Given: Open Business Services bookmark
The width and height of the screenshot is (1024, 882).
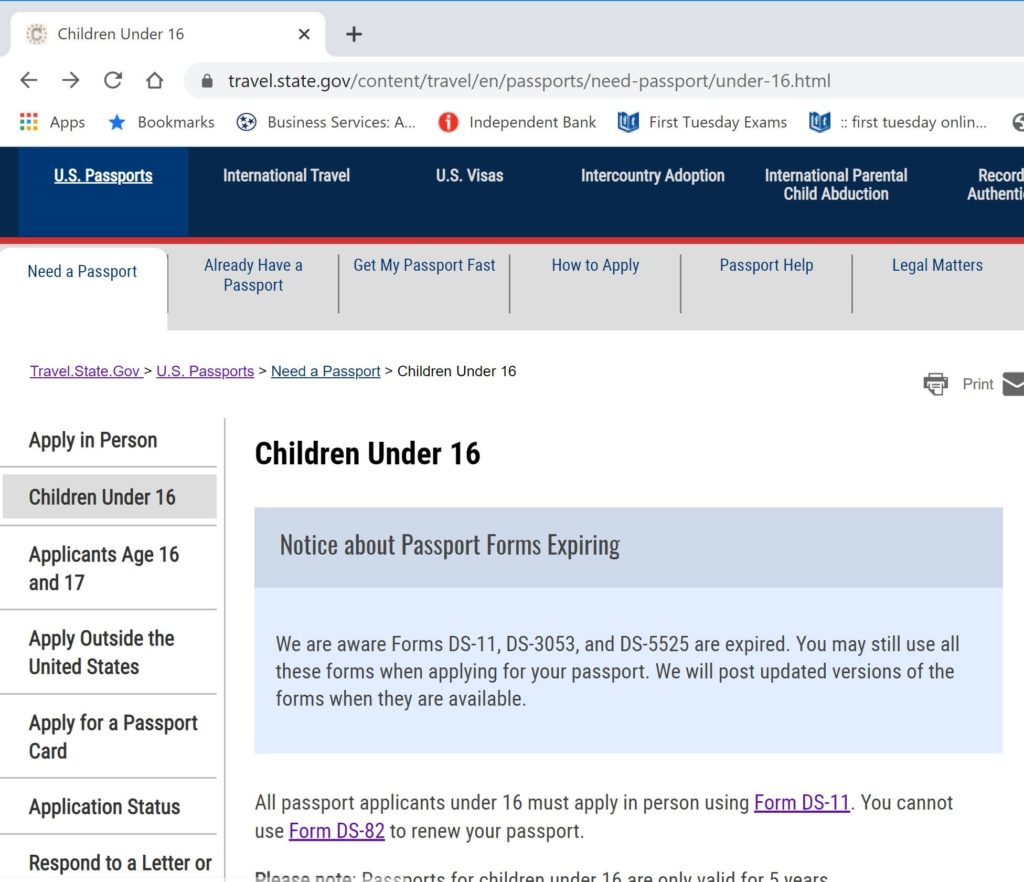Looking at the screenshot, I should 326,122.
